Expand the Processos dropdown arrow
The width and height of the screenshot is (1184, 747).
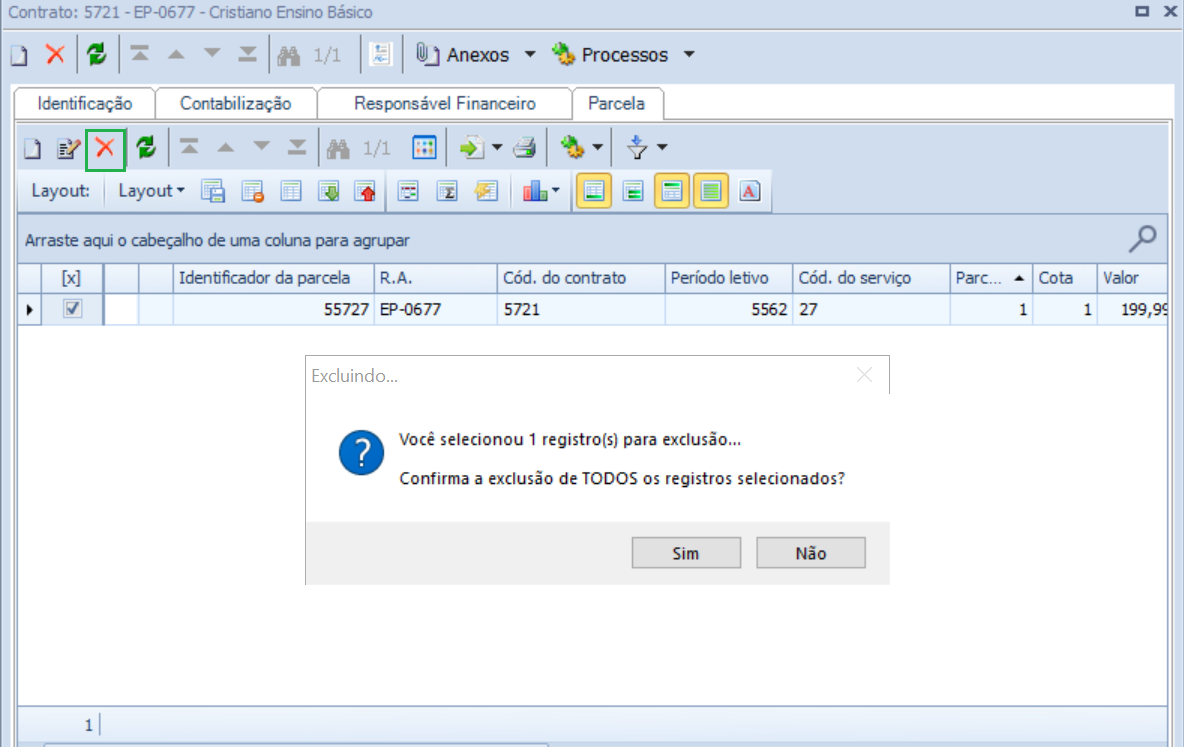[689, 54]
